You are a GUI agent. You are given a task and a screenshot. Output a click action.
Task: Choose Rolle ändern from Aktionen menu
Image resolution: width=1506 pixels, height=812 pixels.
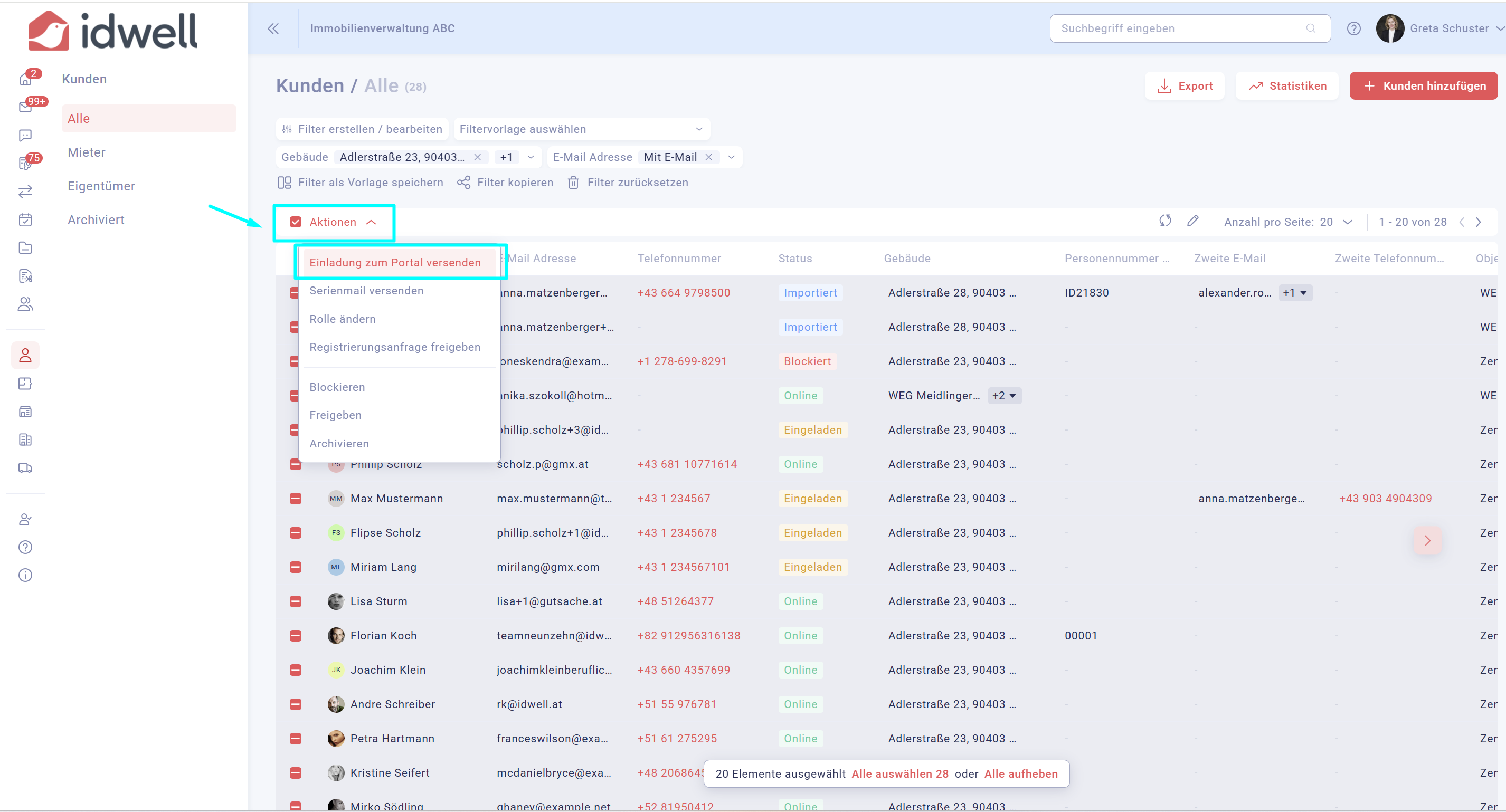pos(343,319)
